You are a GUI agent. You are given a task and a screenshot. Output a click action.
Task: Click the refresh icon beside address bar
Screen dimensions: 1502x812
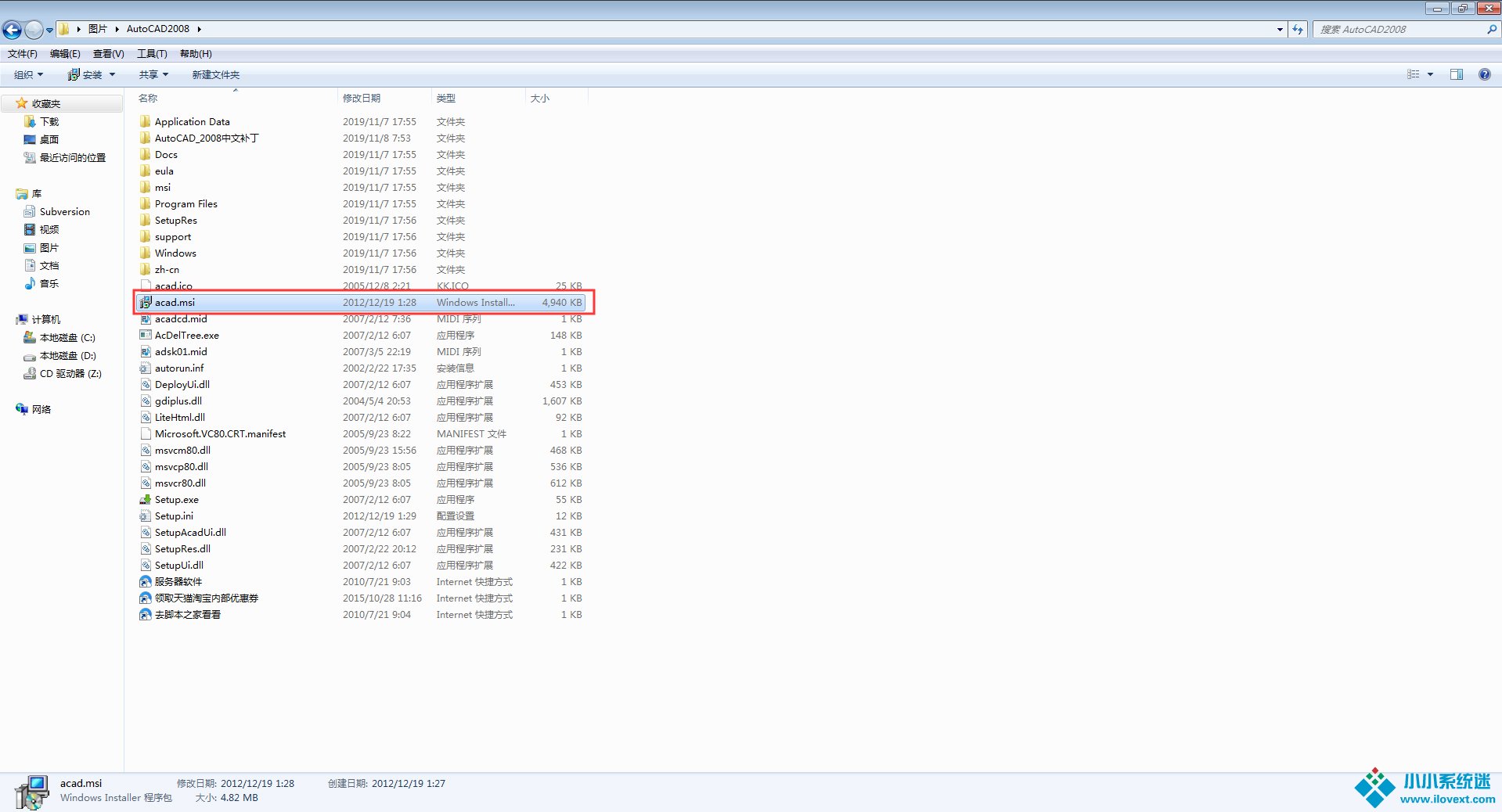click(x=1298, y=30)
